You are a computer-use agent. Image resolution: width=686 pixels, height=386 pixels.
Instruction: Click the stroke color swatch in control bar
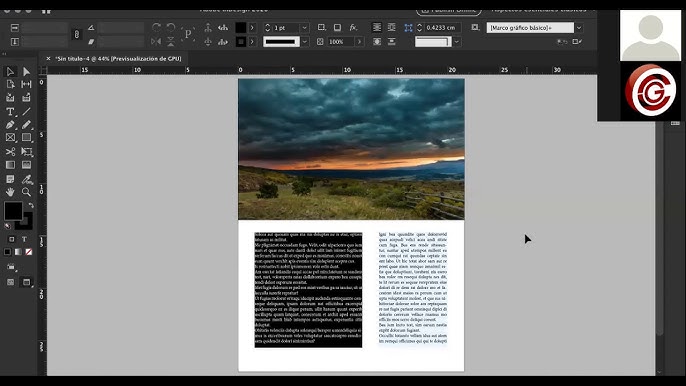[x=241, y=42]
